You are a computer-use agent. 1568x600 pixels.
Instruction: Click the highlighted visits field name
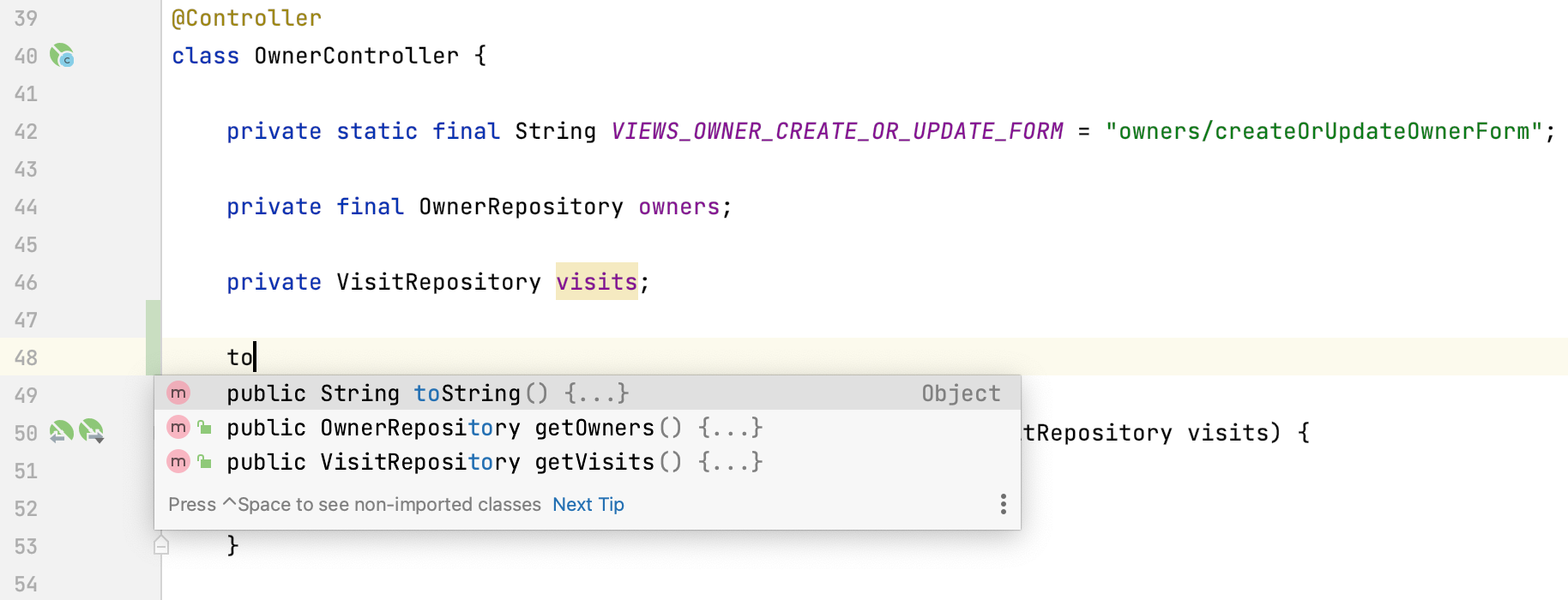597,281
